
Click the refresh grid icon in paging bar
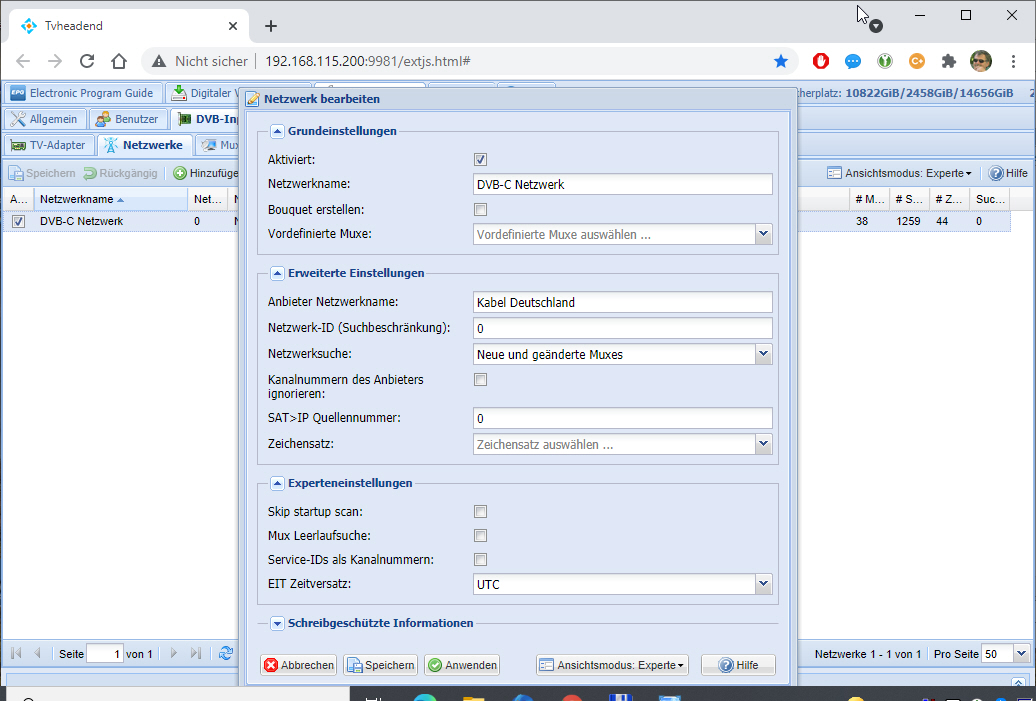point(226,653)
